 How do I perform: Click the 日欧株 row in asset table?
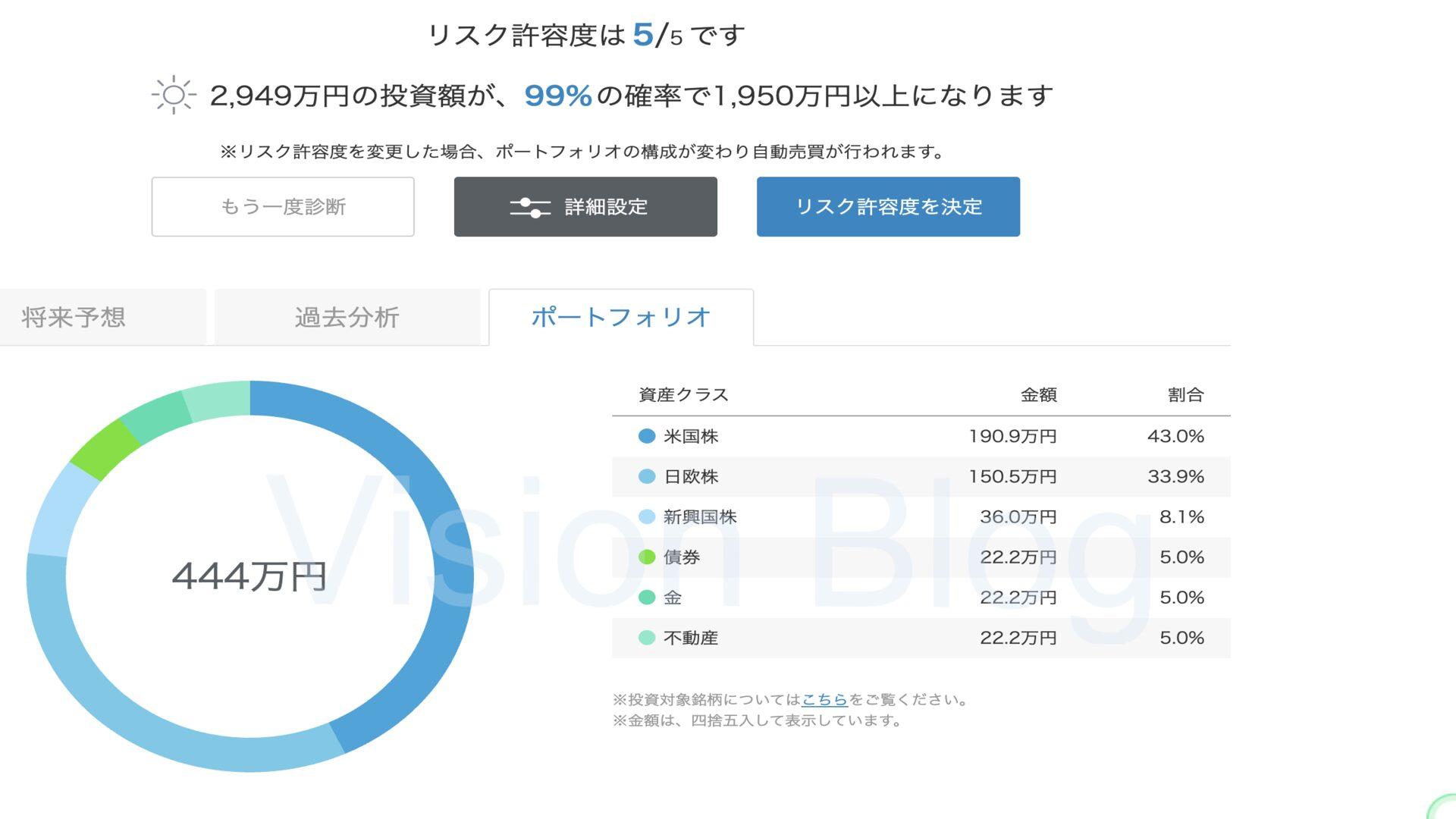(x=921, y=476)
